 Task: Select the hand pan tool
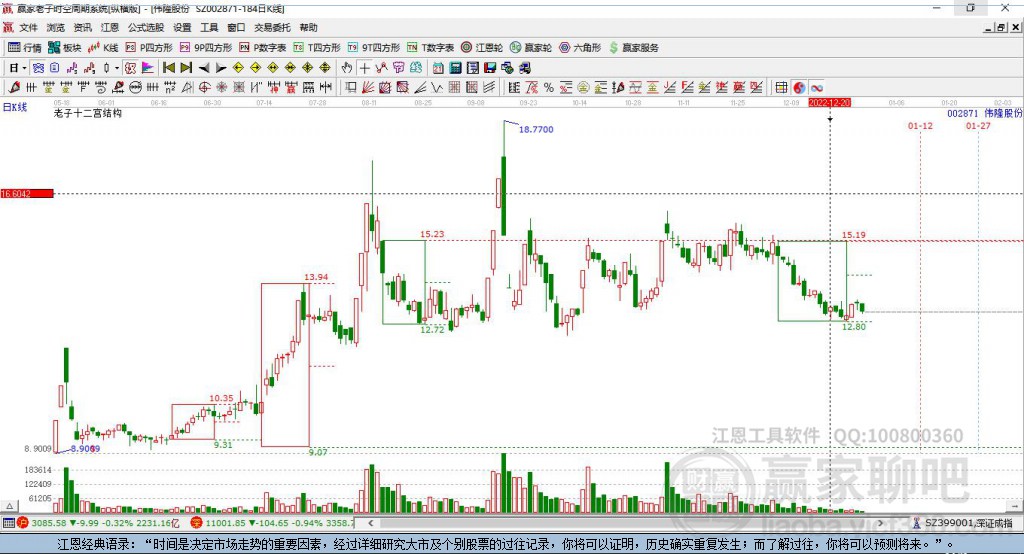click(346, 68)
